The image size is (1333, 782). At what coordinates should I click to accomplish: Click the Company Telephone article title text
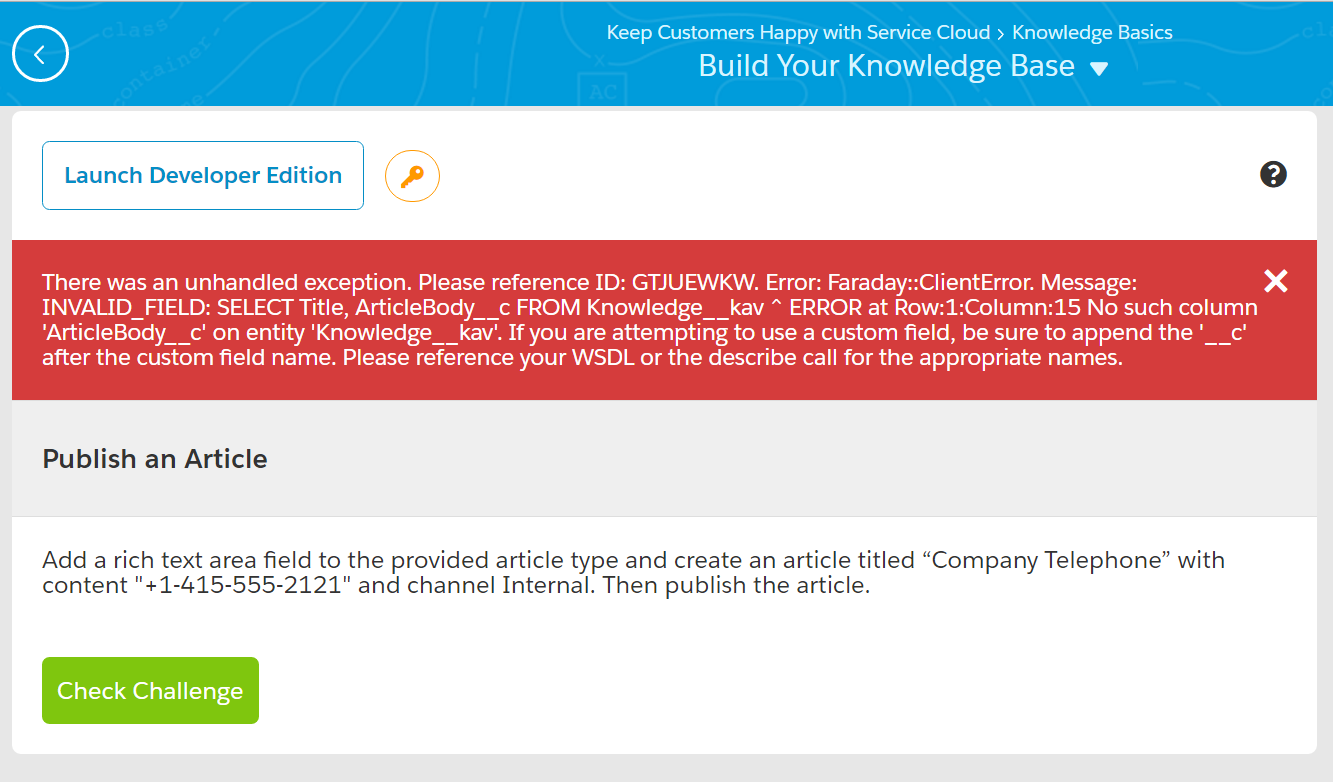pos(1050,560)
